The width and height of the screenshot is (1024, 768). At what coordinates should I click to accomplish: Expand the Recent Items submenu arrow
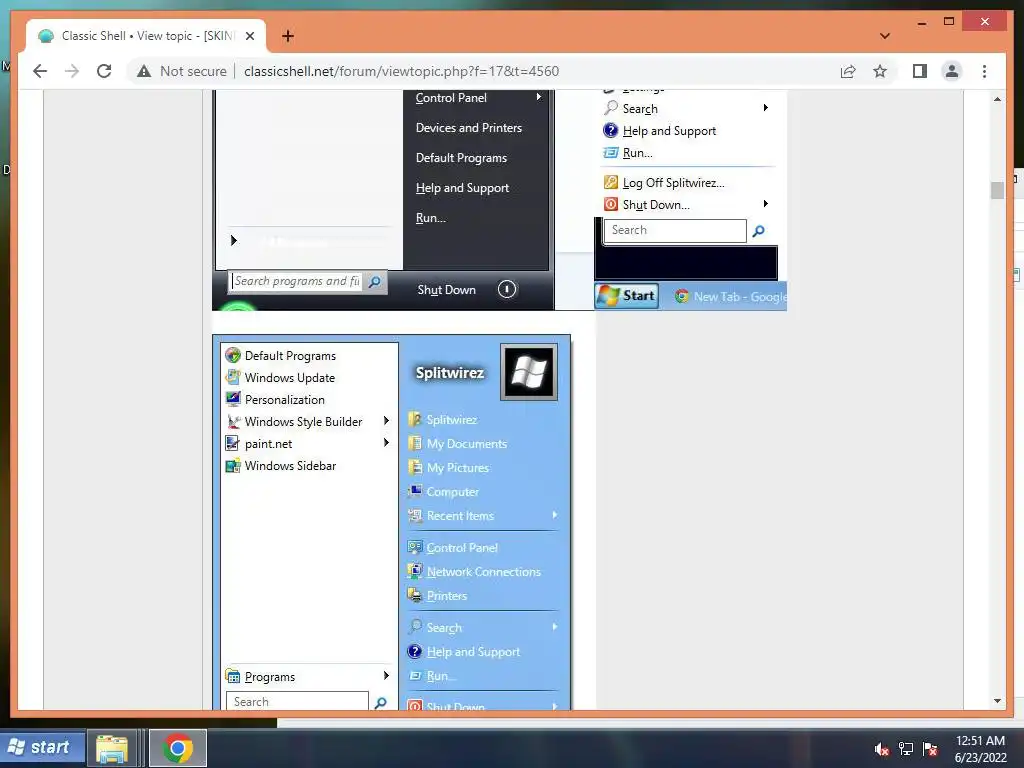(x=554, y=515)
